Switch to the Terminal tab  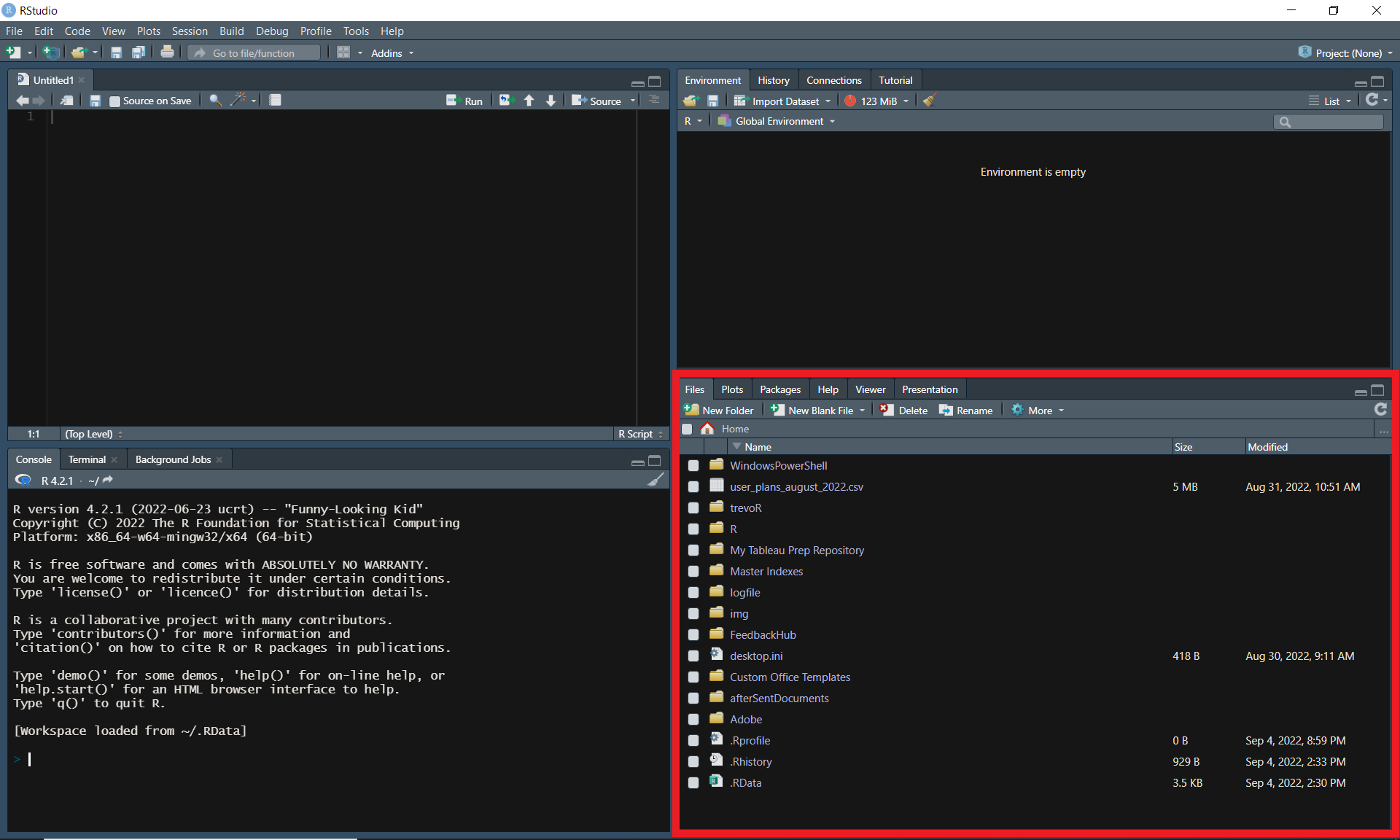pyautogui.click(x=87, y=459)
